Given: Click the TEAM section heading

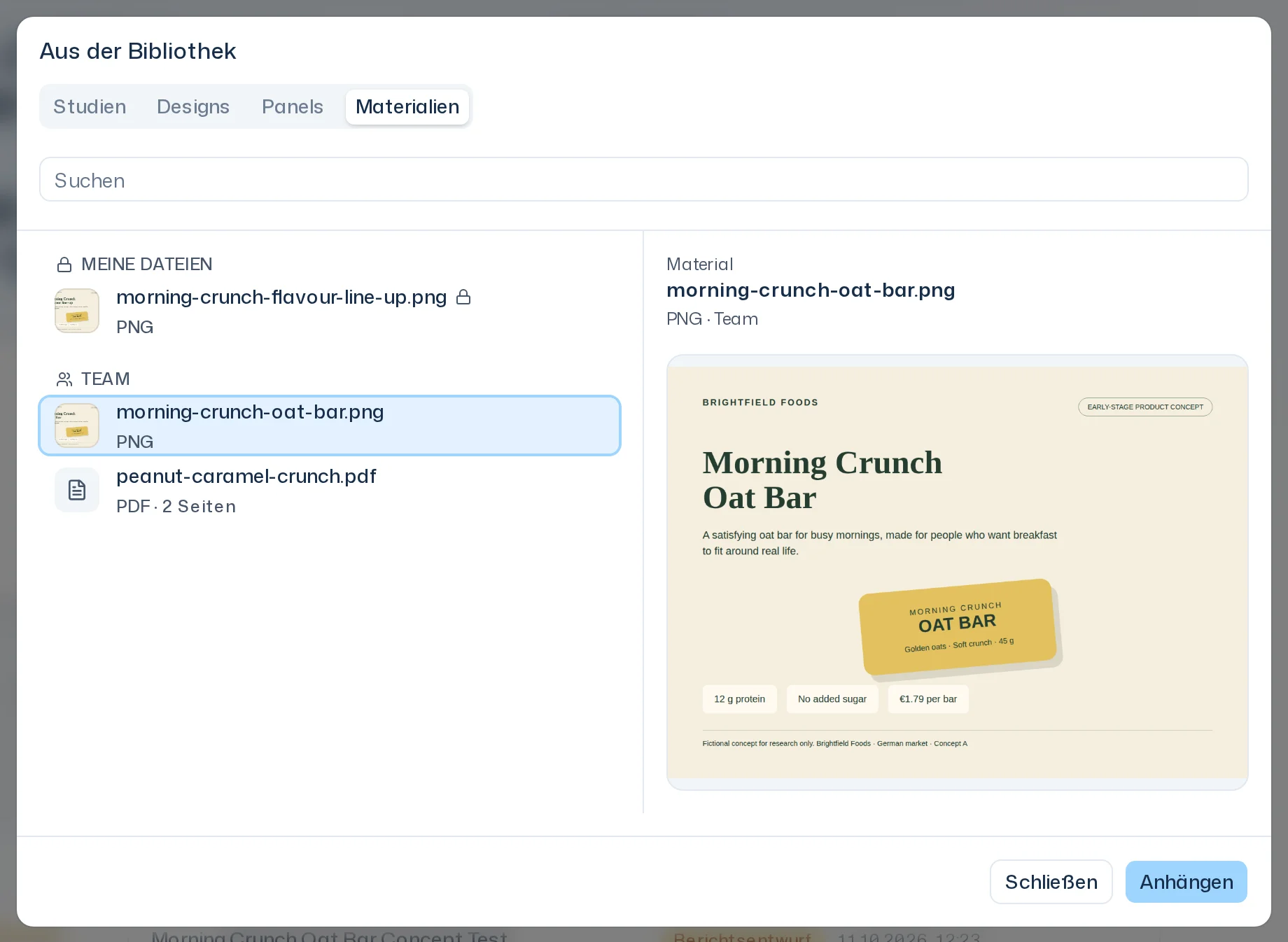Looking at the screenshot, I should pos(106,379).
